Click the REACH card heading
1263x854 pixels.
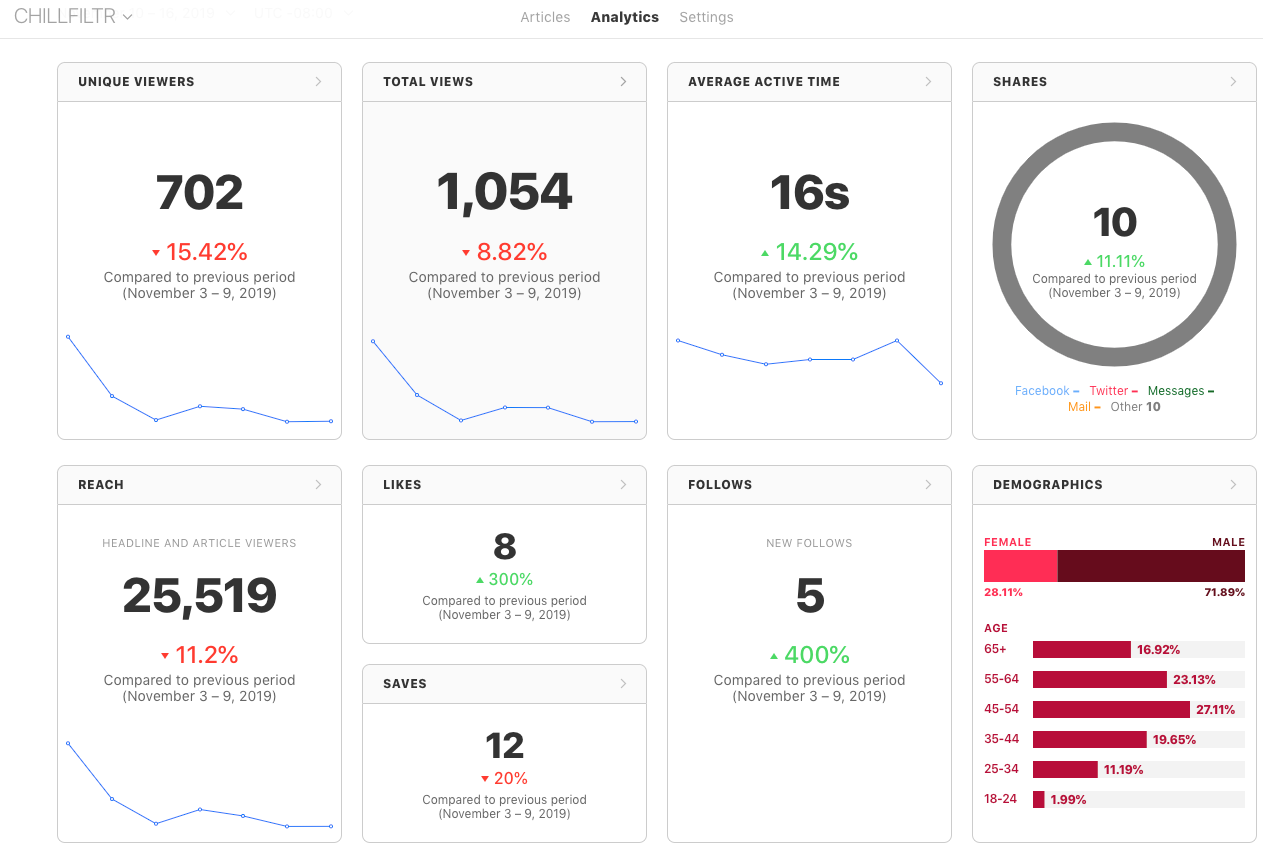pyautogui.click(x=101, y=485)
